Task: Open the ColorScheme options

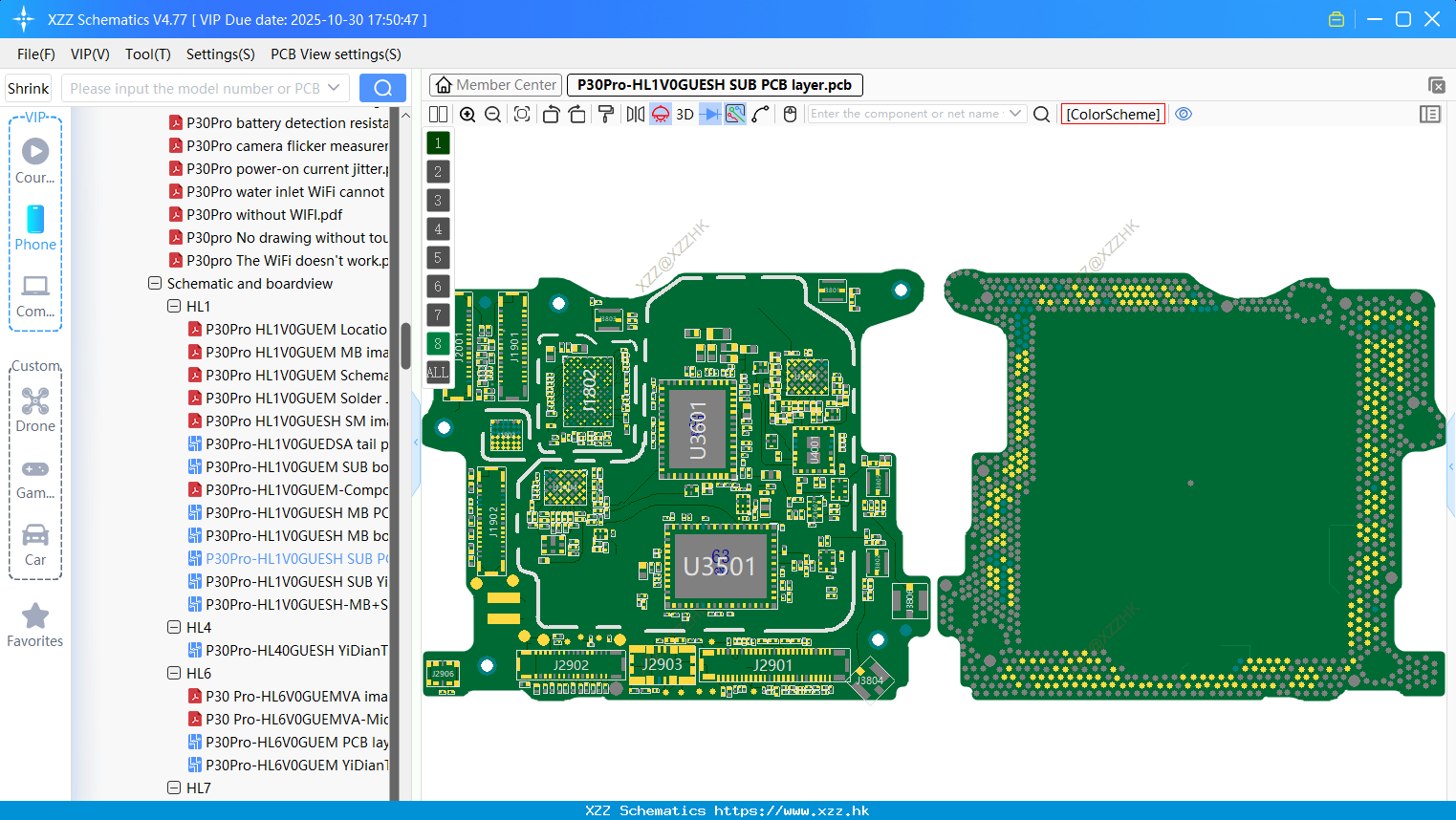Action: 1113,114
